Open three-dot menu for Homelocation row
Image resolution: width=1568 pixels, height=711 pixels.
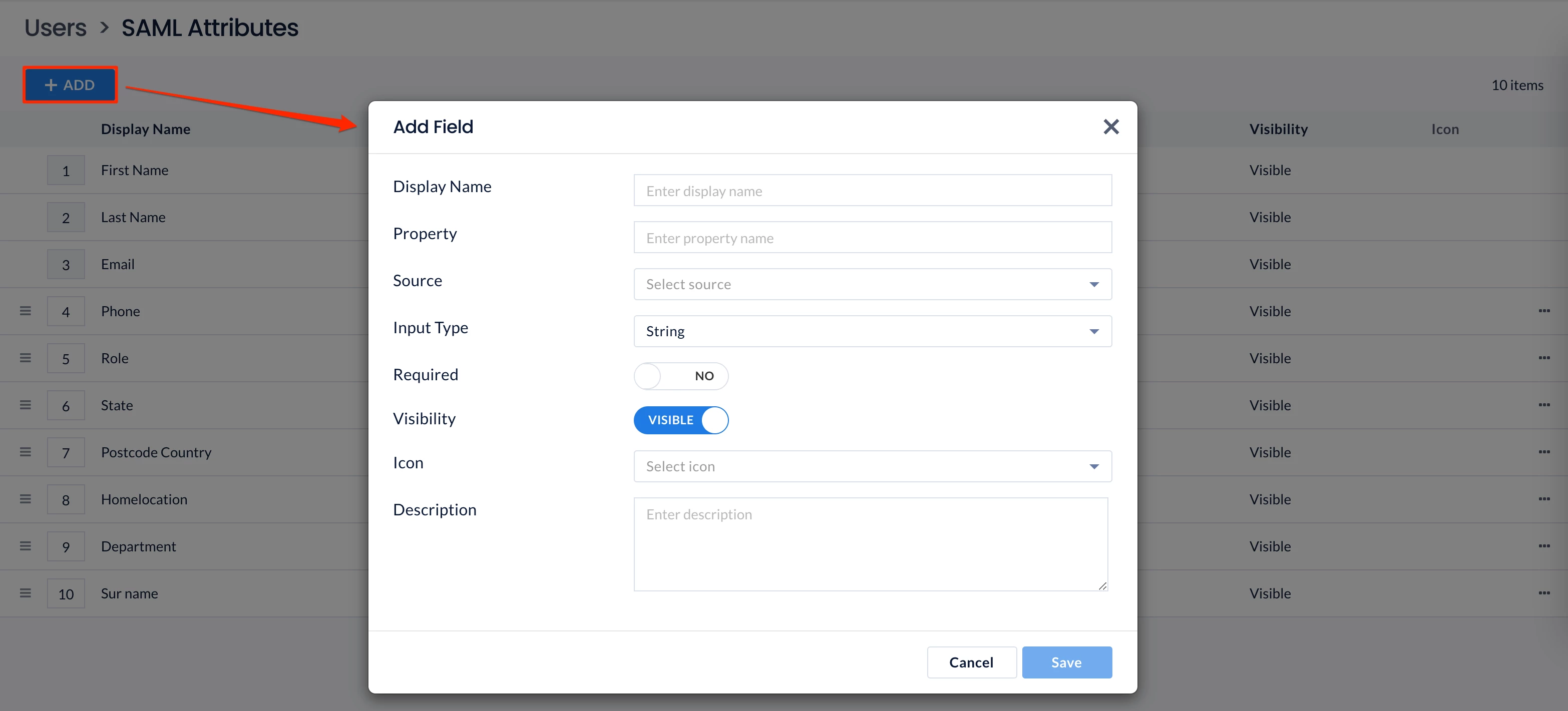coord(1543,499)
